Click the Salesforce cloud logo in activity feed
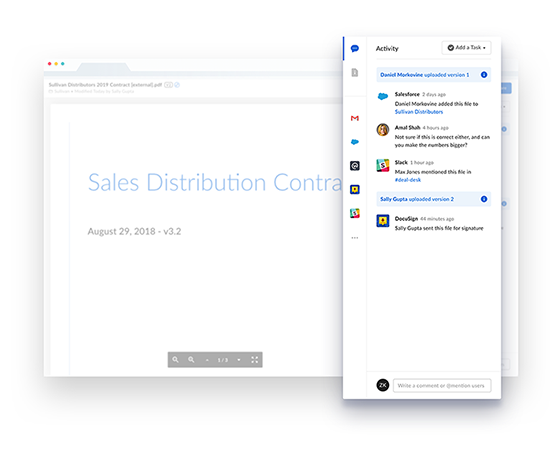 [383, 96]
